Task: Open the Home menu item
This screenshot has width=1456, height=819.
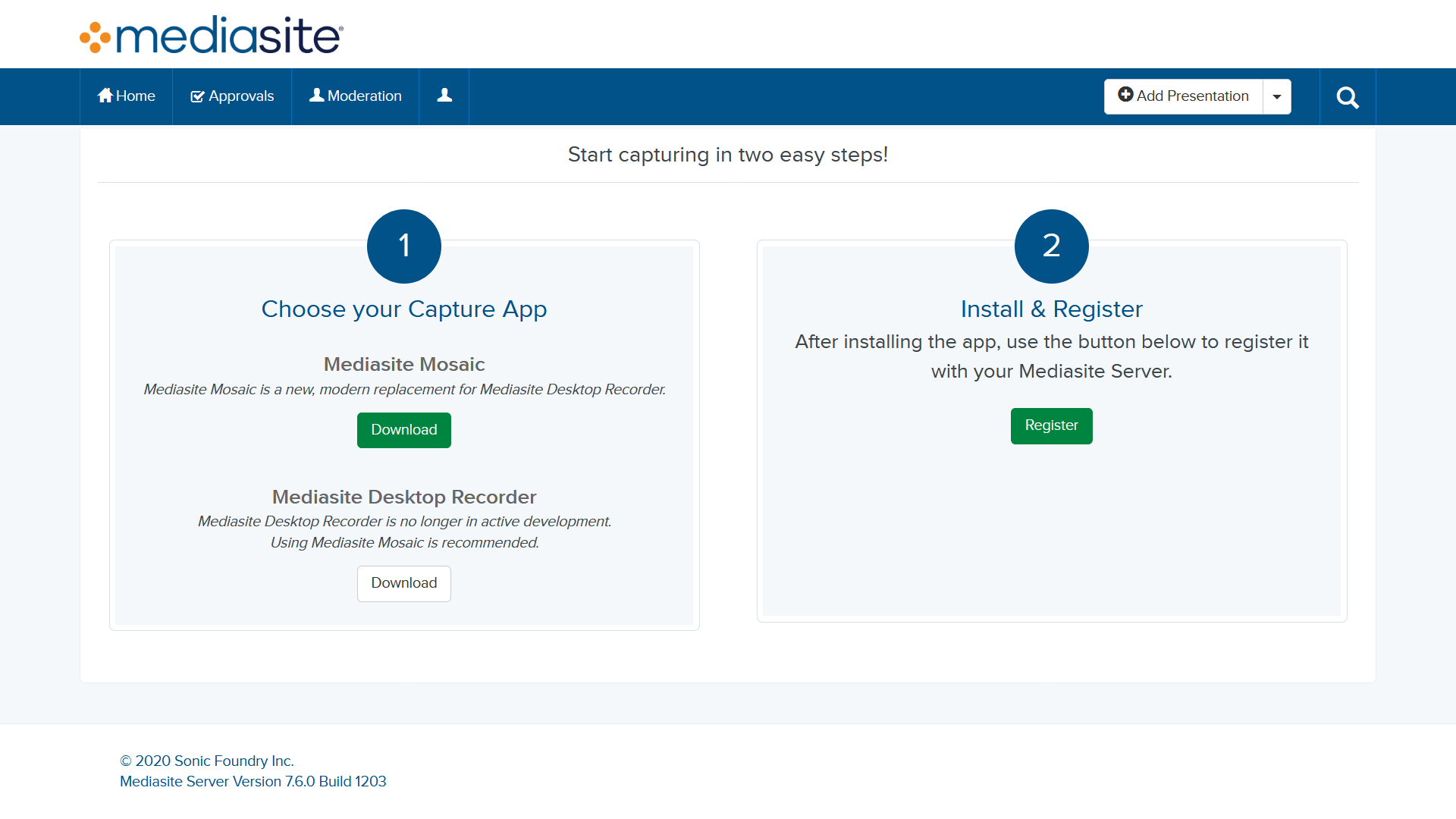Action: click(127, 96)
